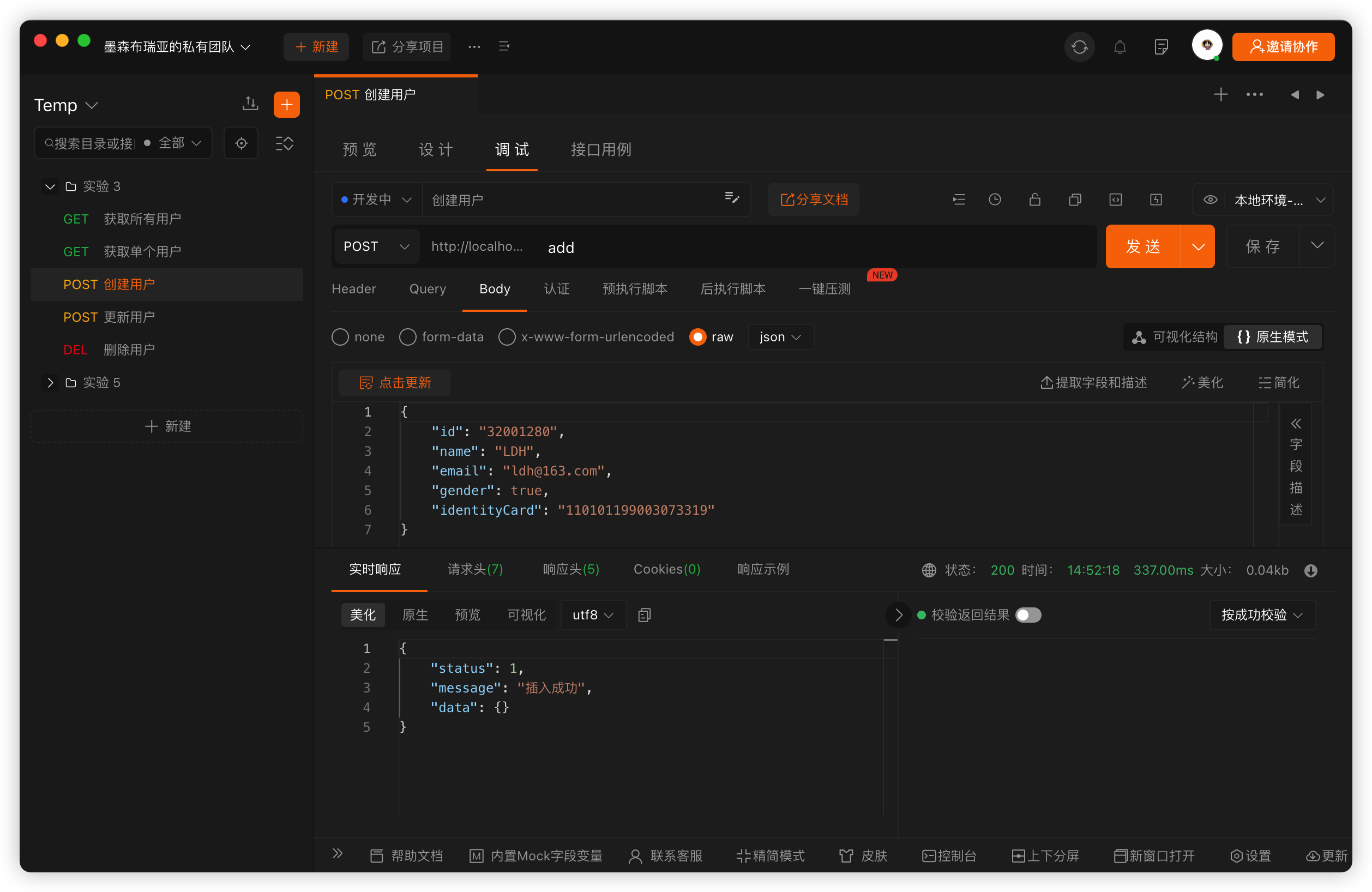
Task: Open local environment dropdown
Action: point(1280,200)
